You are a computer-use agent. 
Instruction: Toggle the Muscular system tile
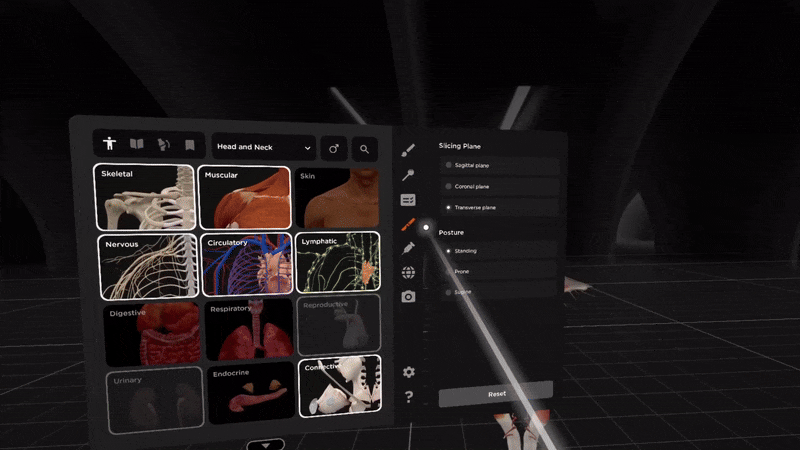click(x=244, y=197)
